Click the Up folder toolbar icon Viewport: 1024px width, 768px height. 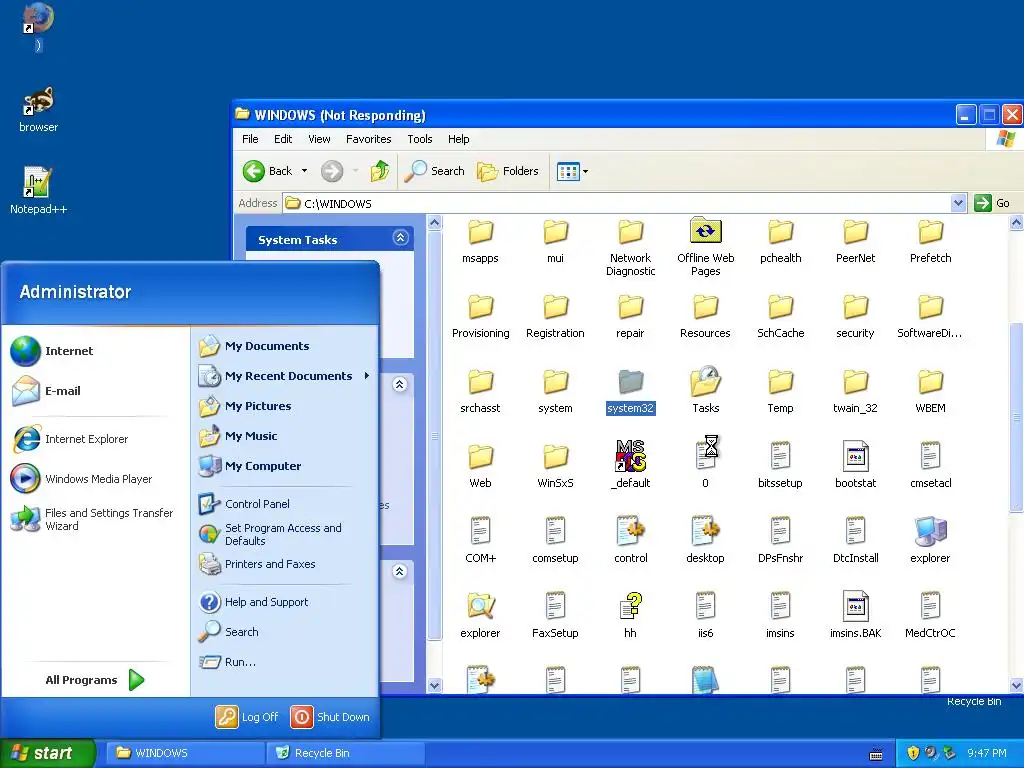pyautogui.click(x=379, y=171)
